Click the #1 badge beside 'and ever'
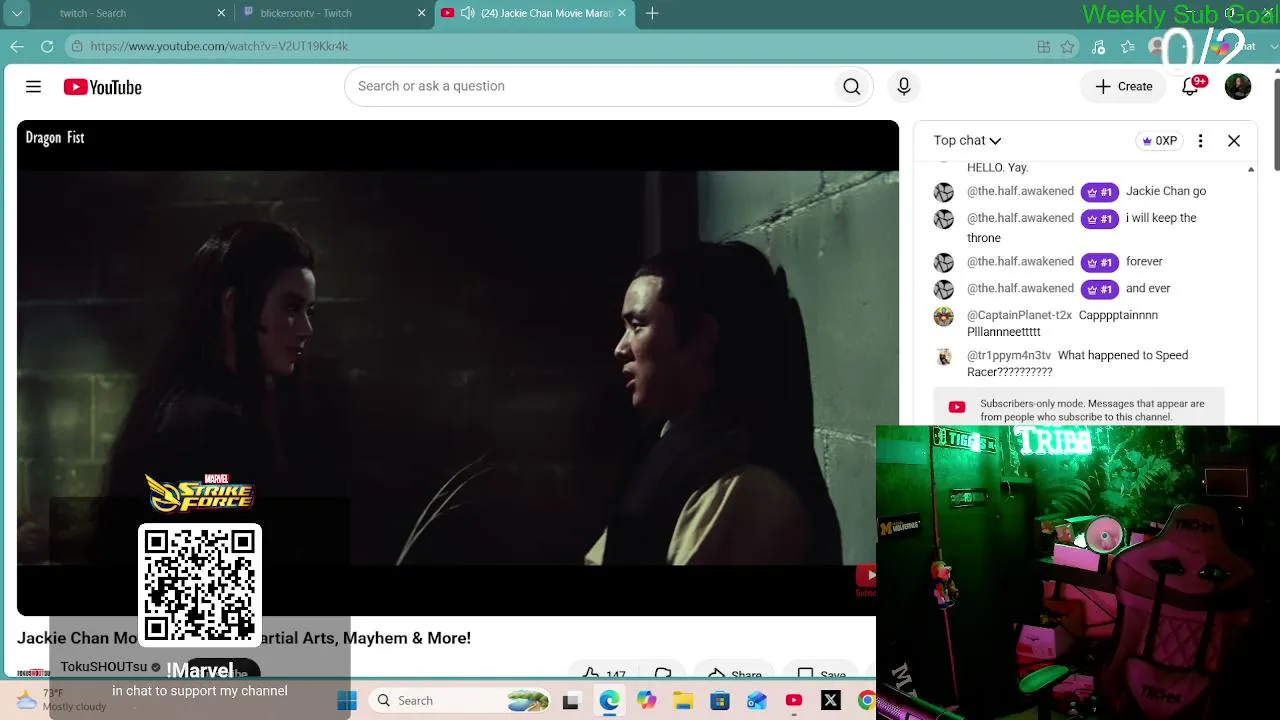 click(1100, 289)
